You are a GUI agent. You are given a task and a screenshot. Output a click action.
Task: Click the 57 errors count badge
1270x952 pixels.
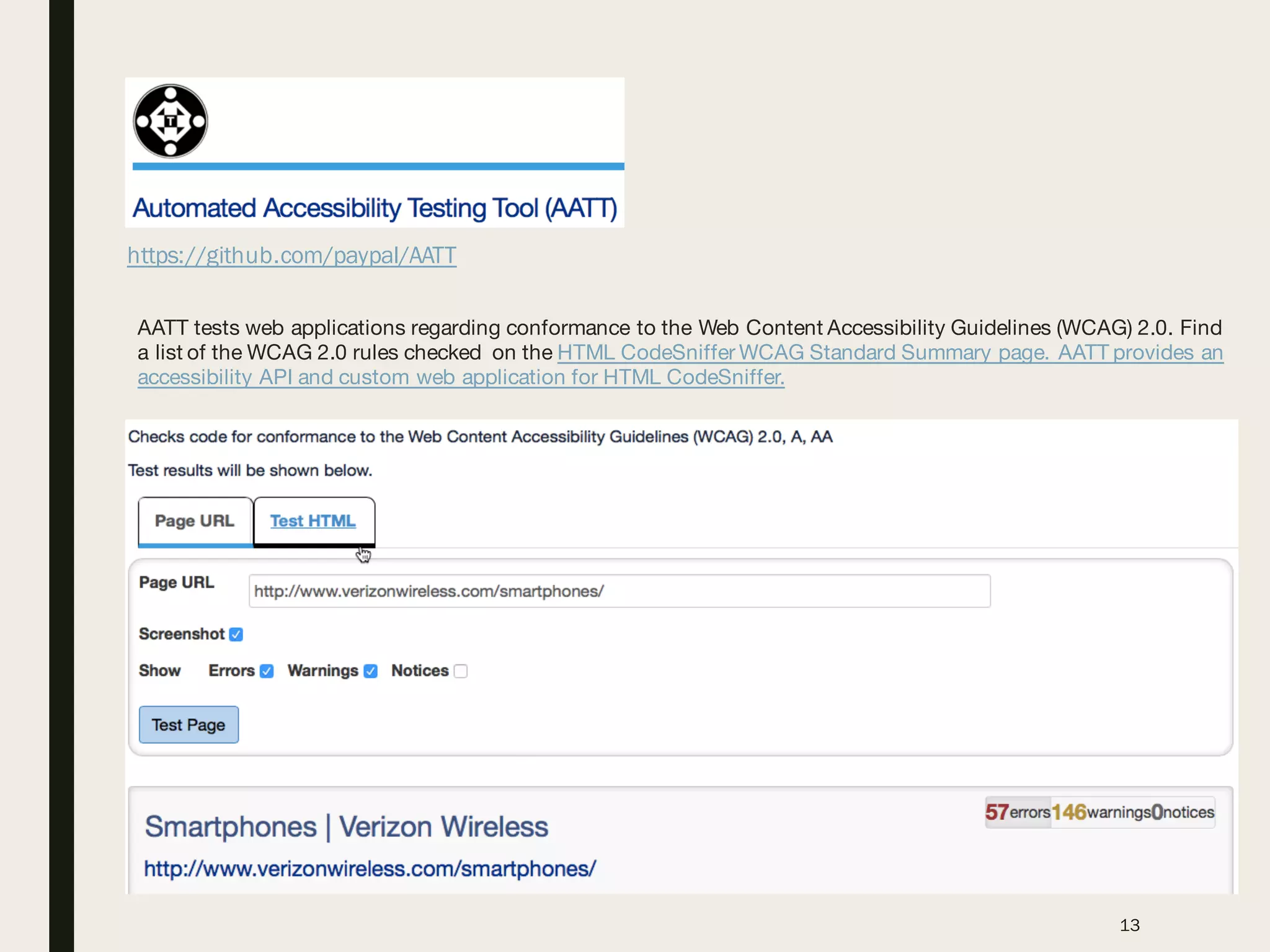[x=1018, y=812]
